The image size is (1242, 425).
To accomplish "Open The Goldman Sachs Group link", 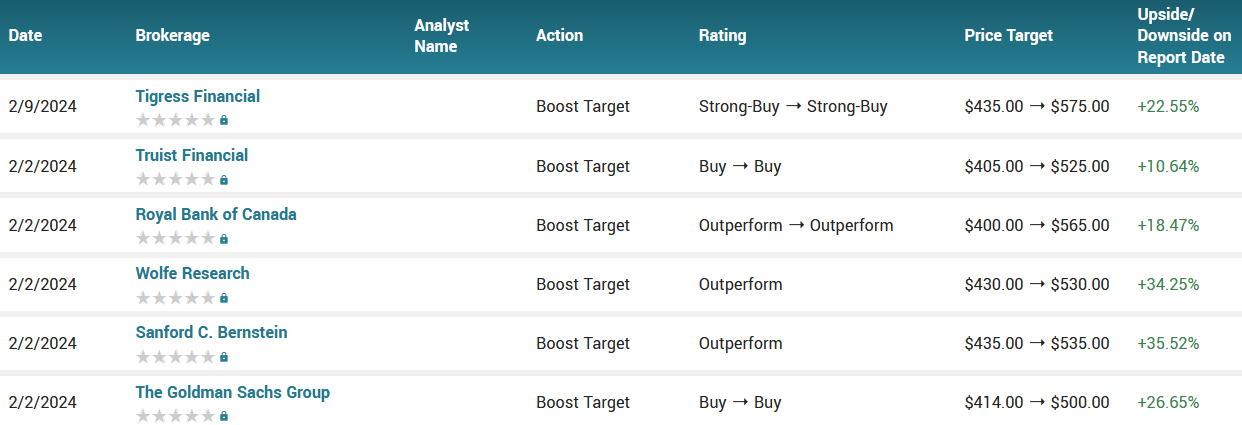I will click(x=232, y=392).
